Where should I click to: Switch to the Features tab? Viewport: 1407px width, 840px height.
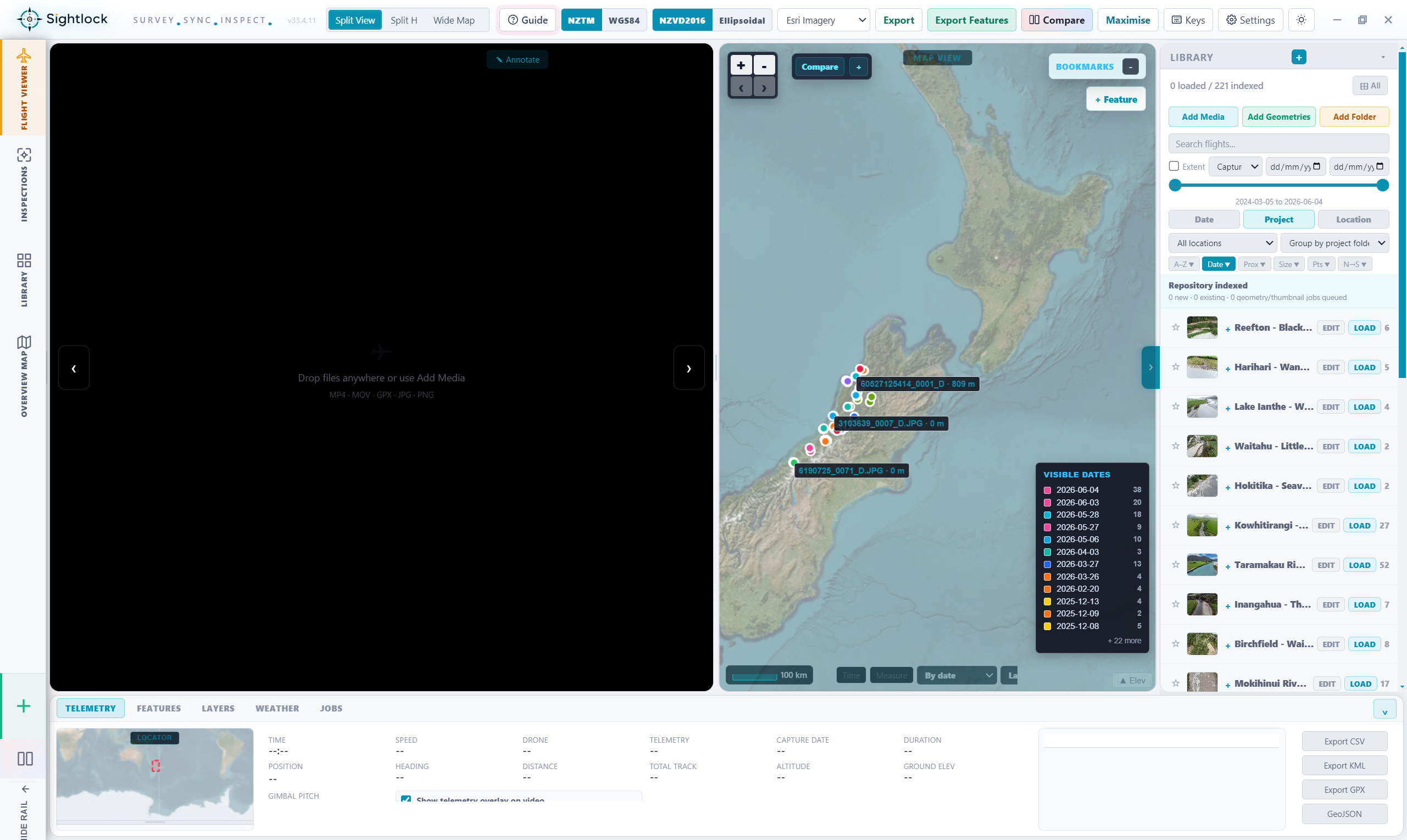[x=158, y=709]
